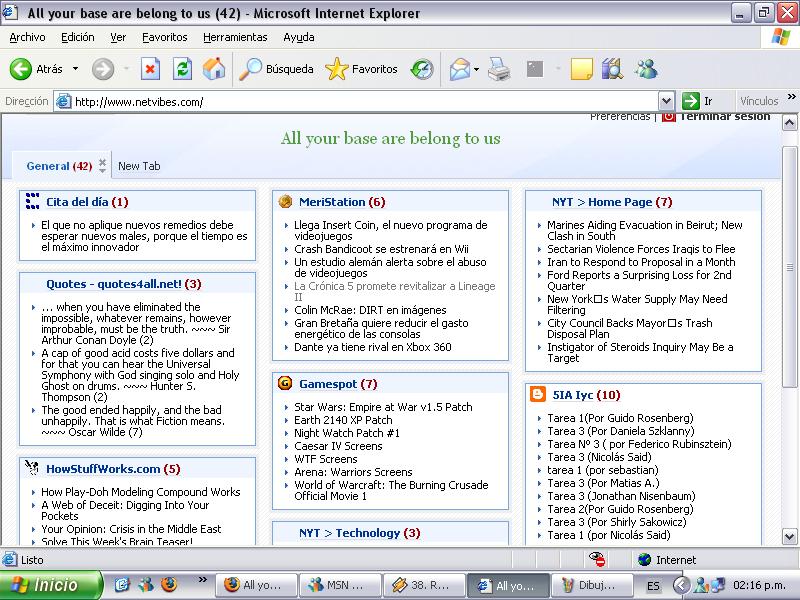Open the back history dropdown arrow

pyautogui.click(x=76, y=68)
